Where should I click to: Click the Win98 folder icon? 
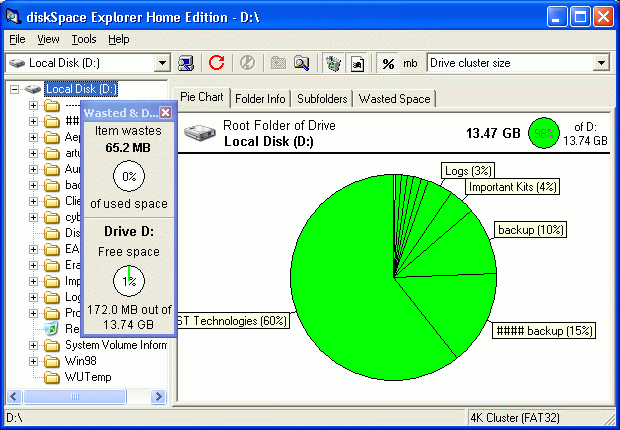pos(51,361)
